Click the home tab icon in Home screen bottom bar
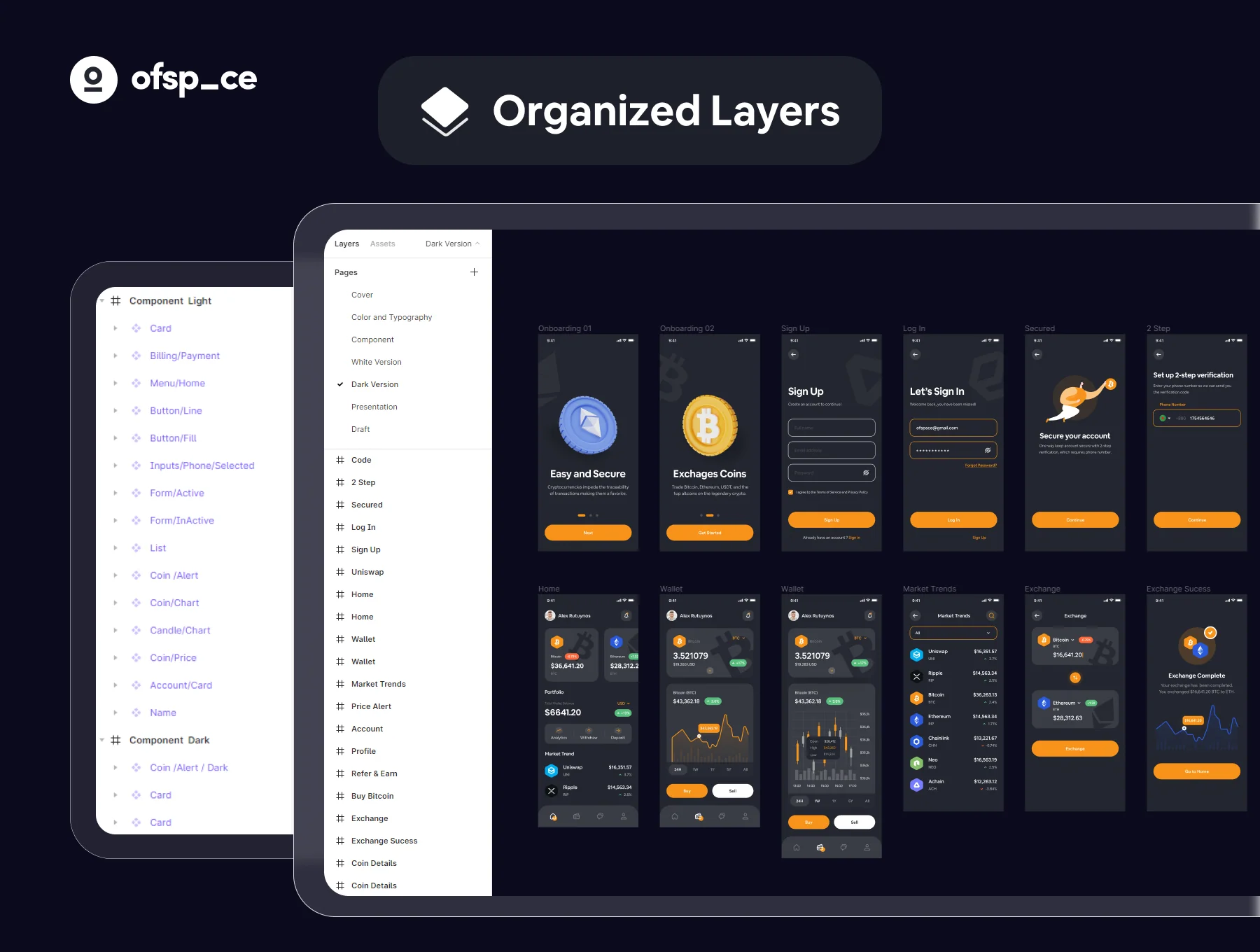Viewport: 1260px width, 952px height. pyautogui.click(x=553, y=817)
